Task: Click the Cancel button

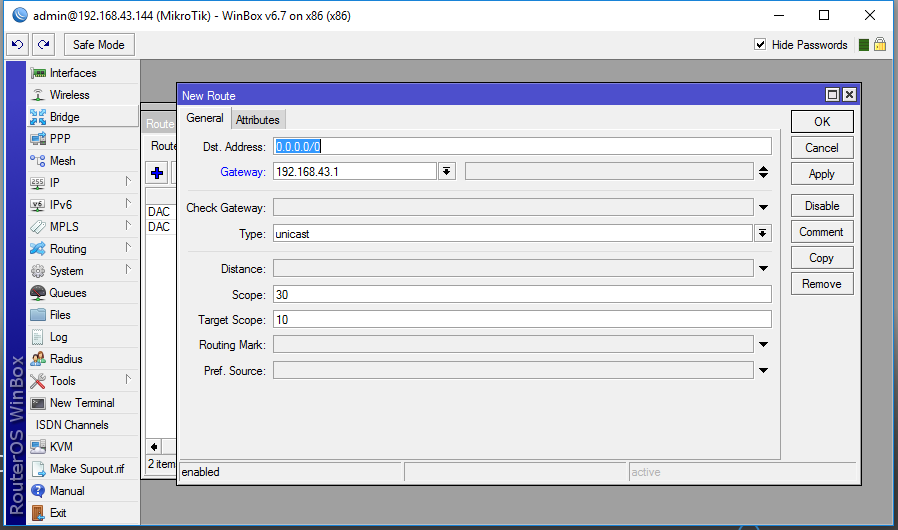Action: tap(822, 148)
